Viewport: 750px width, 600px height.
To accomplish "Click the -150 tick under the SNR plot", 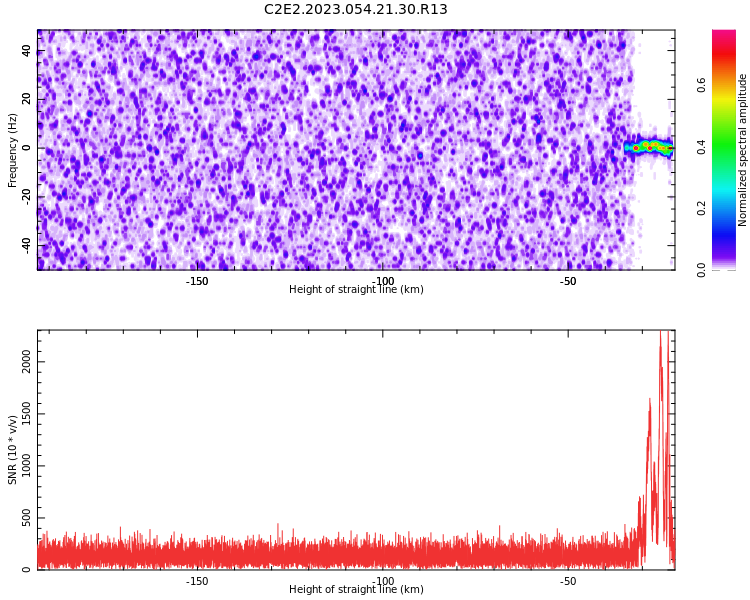I will [197, 581].
